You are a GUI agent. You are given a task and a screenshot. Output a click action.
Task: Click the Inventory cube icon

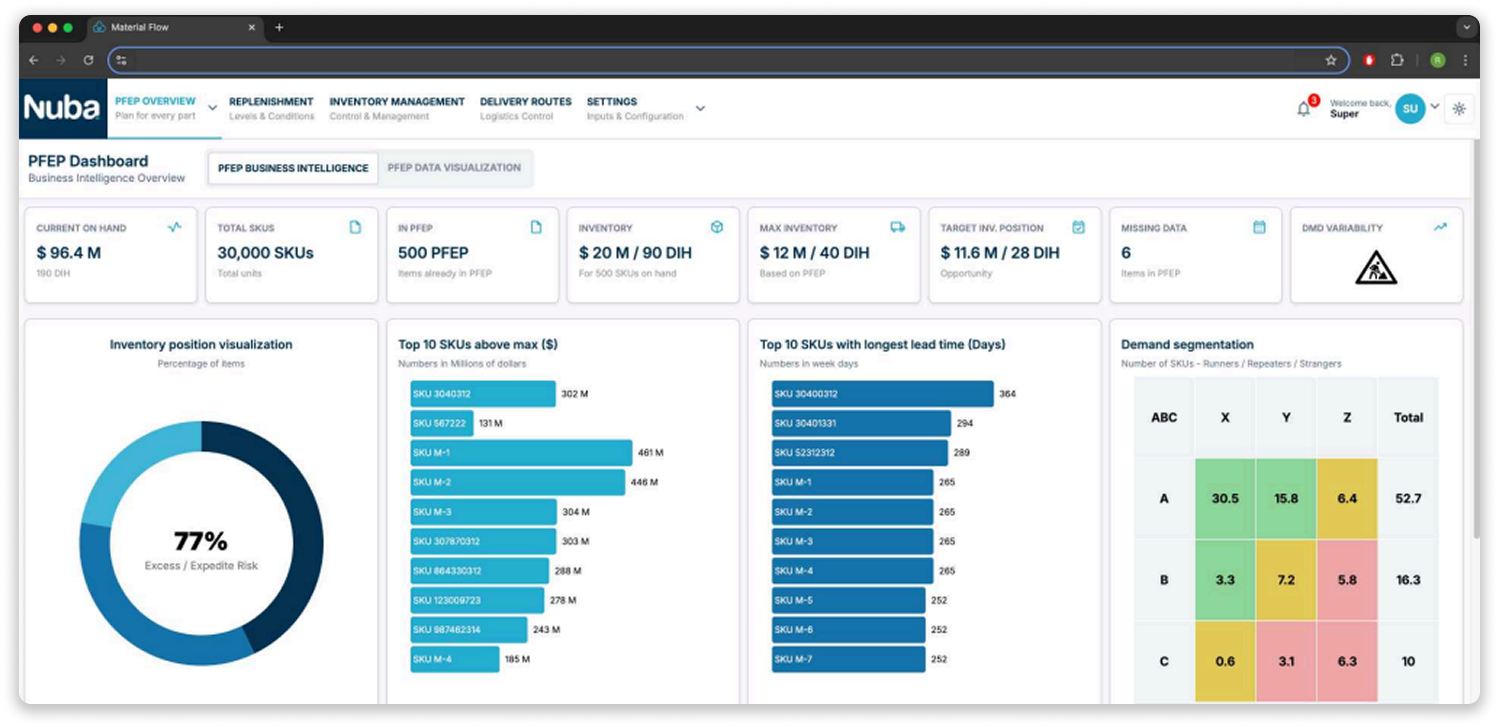[x=717, y=227]
